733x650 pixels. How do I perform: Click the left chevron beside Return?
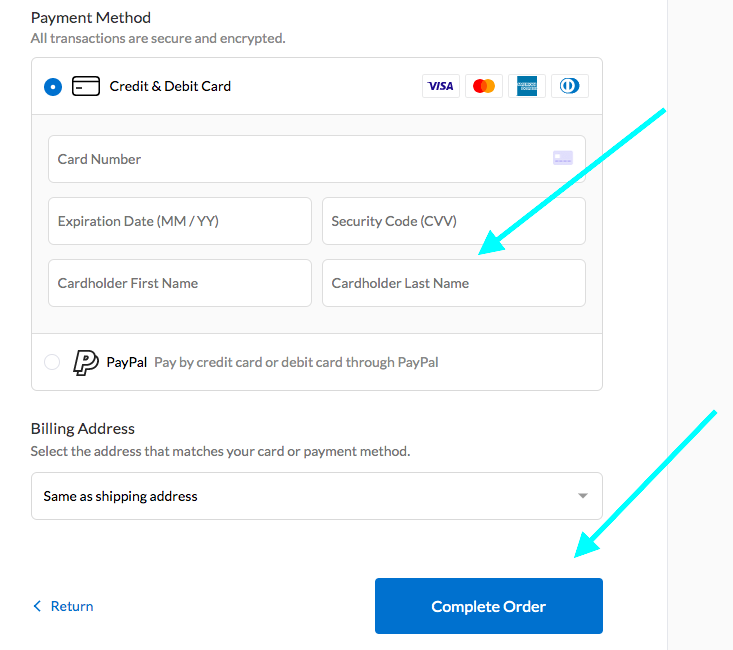click(x=37, y=606)
